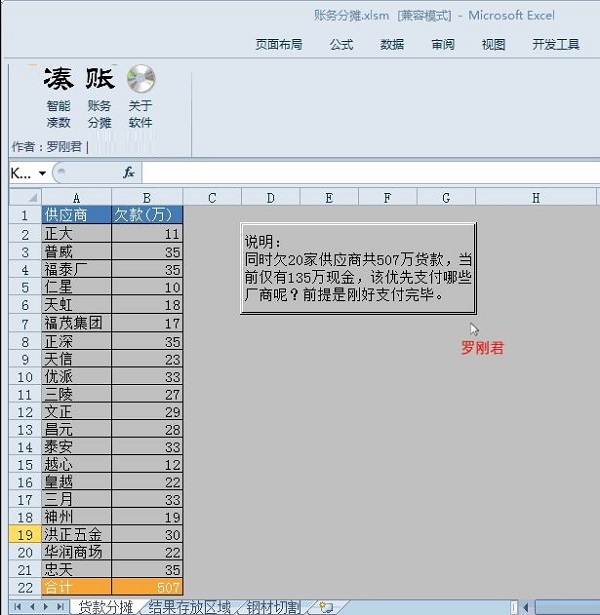Click the select-all corner of the grid
Screen dimensions: 600x615
[x=24, y=198]
